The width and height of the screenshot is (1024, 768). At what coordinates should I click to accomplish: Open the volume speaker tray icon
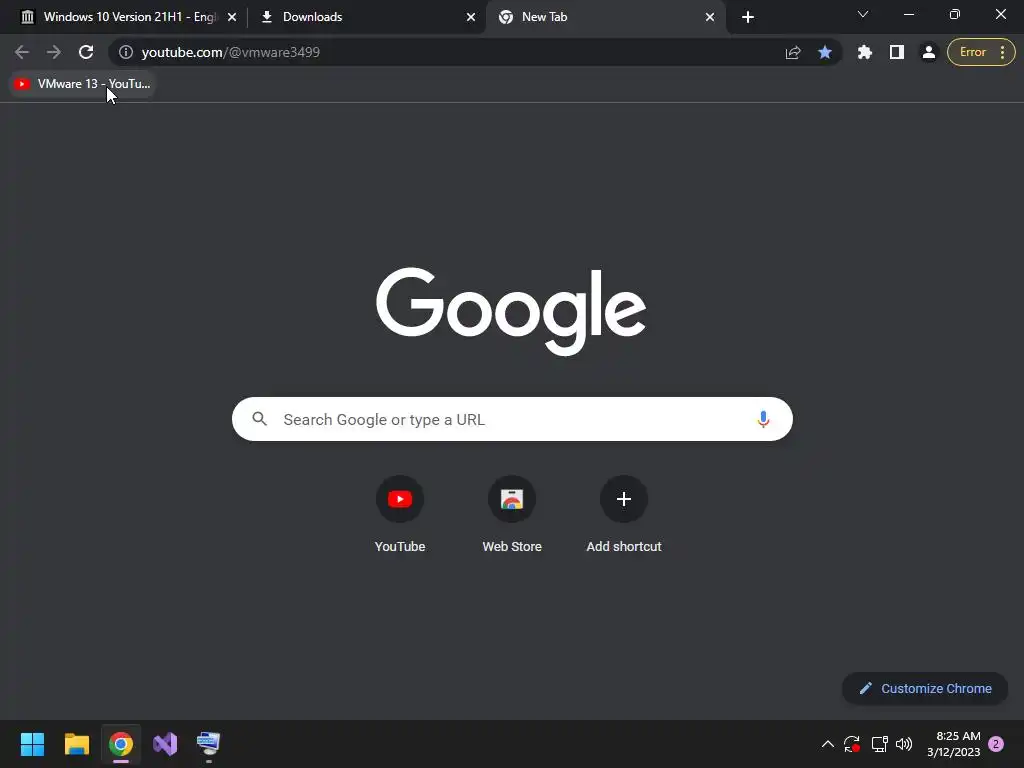coord(904,744)
